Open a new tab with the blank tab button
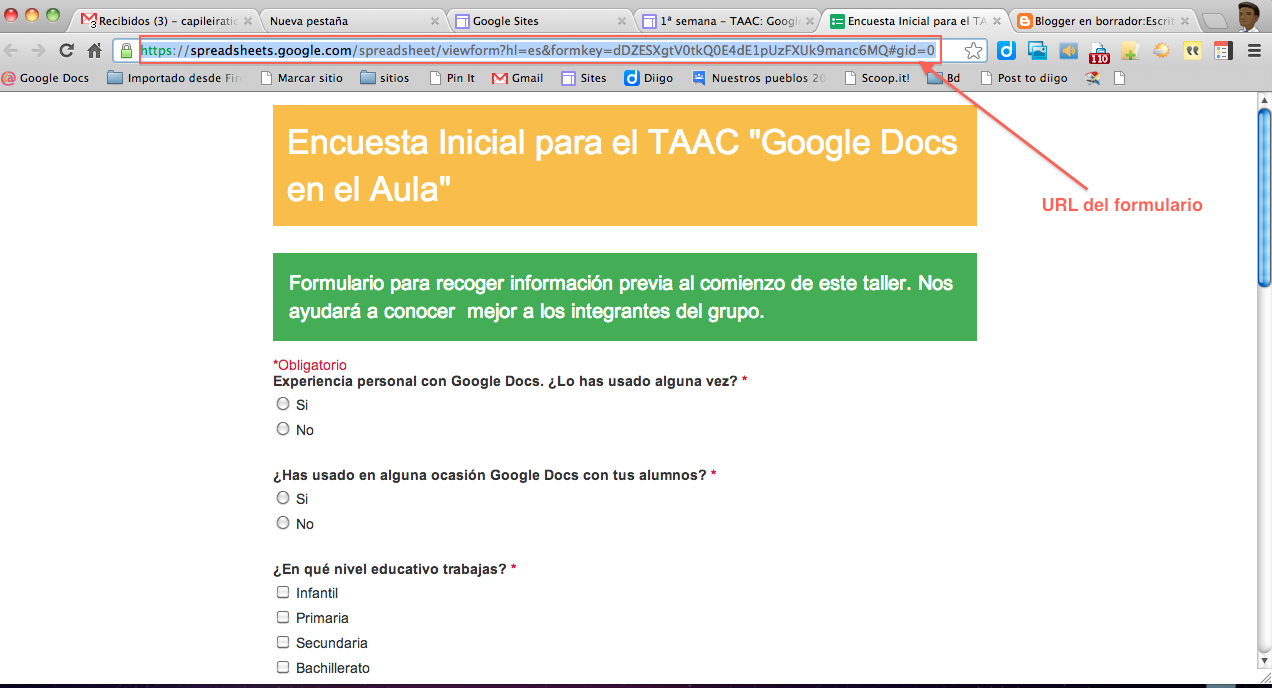This screenshot has width=1272, height=688. tap(1213, 21)
